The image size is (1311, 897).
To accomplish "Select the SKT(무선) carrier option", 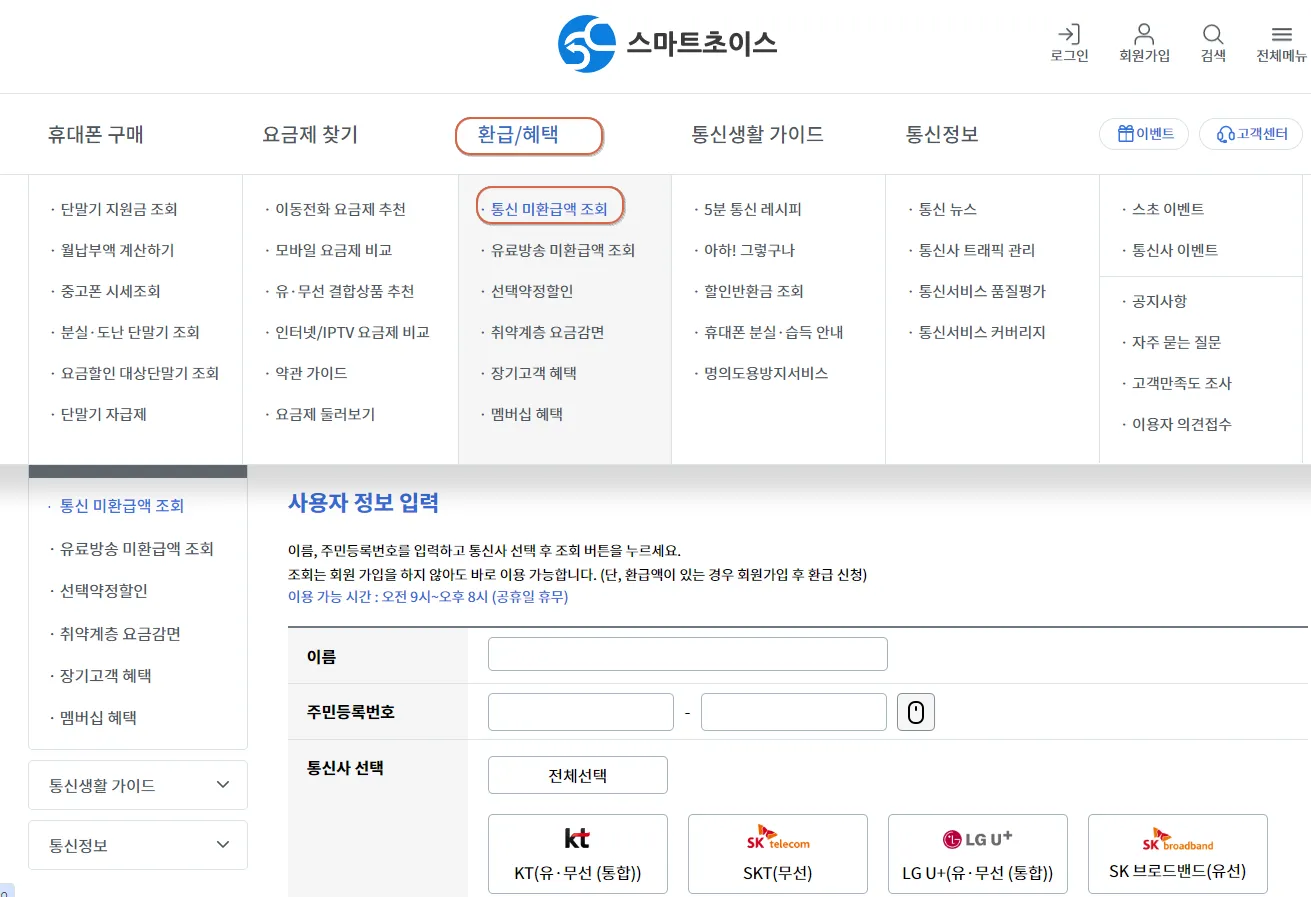I will click(777, 853).
